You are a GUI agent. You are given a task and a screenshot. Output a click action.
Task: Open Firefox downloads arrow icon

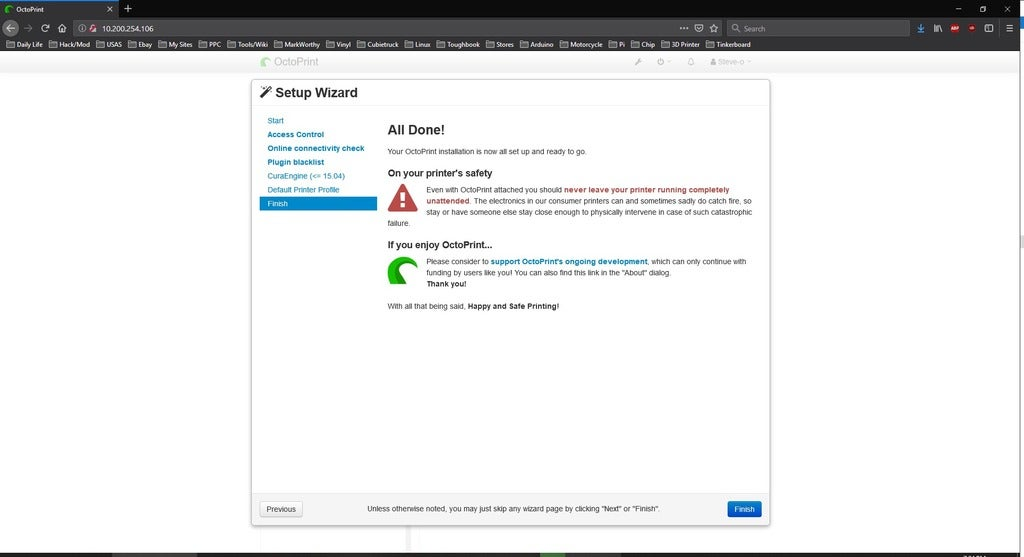[x=921, y=28]
